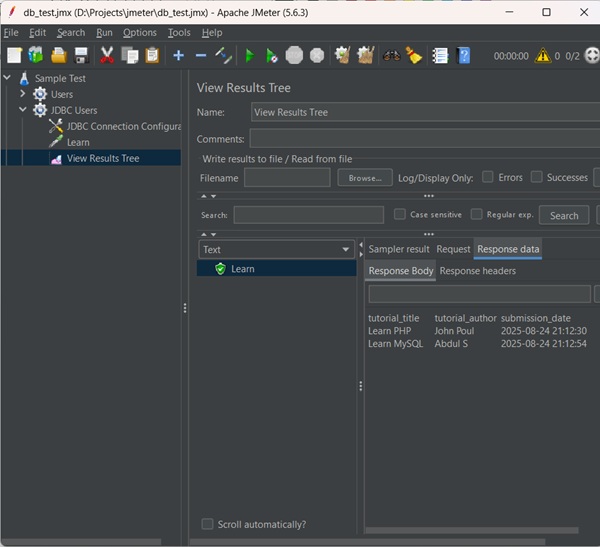The width and height of the screenshot is (600, 547).
Task: Click the Open file folder icon
Action: [x=59, y=56]
